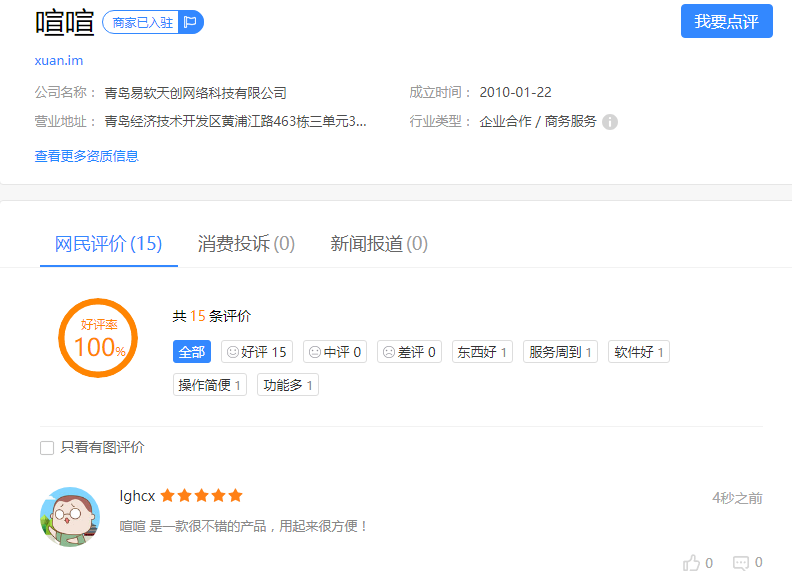Click the industry type 企业合作 / 商务服务

[537, 122]
